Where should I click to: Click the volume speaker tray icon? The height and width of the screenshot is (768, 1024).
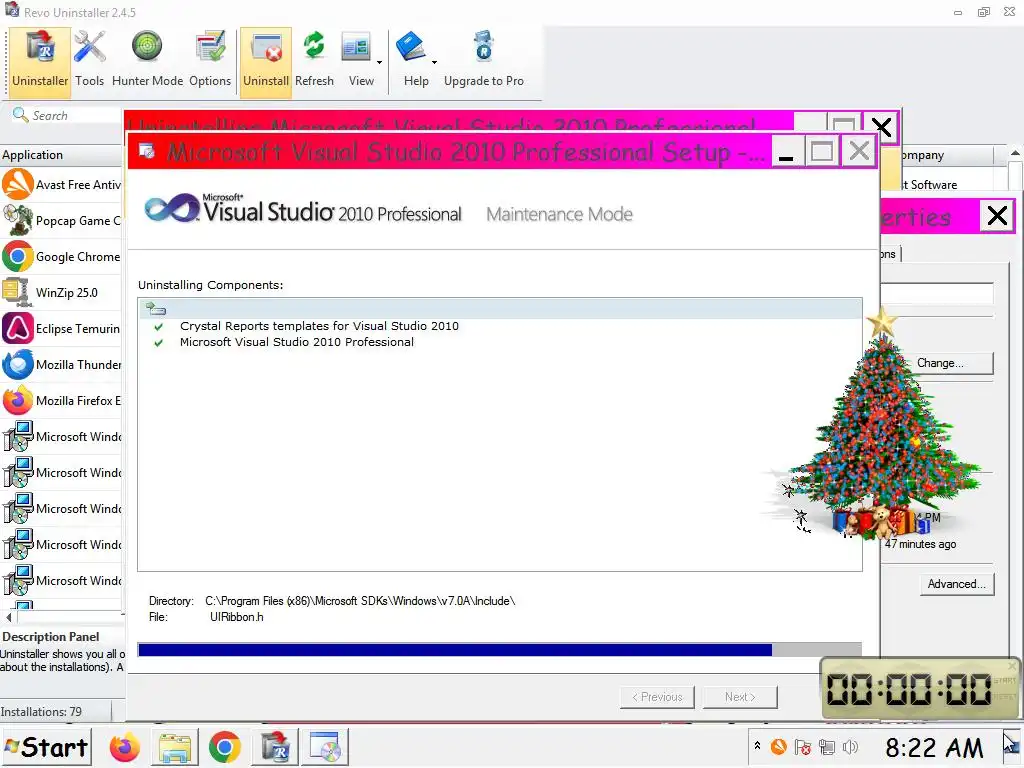point(850,747)
